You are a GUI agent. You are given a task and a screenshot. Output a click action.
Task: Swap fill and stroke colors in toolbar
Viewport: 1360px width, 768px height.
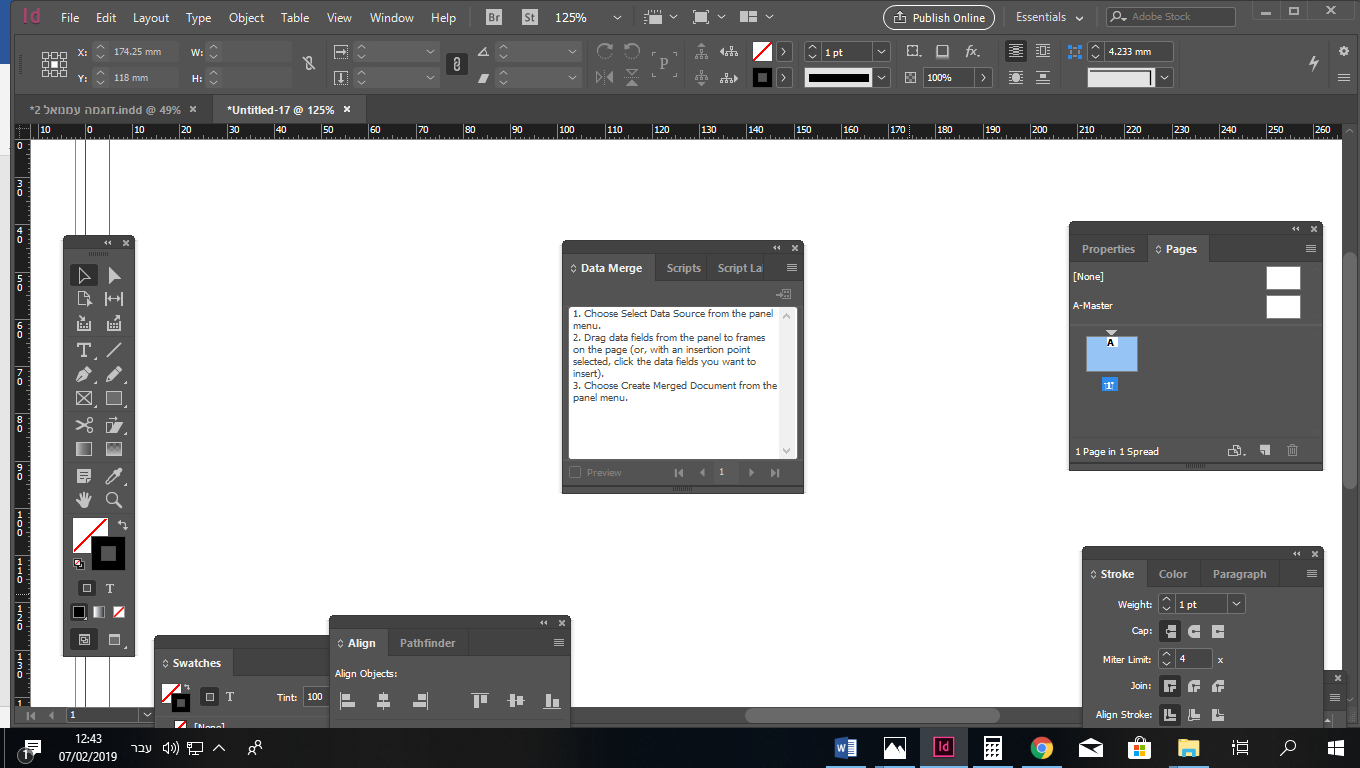coord(121,525)
